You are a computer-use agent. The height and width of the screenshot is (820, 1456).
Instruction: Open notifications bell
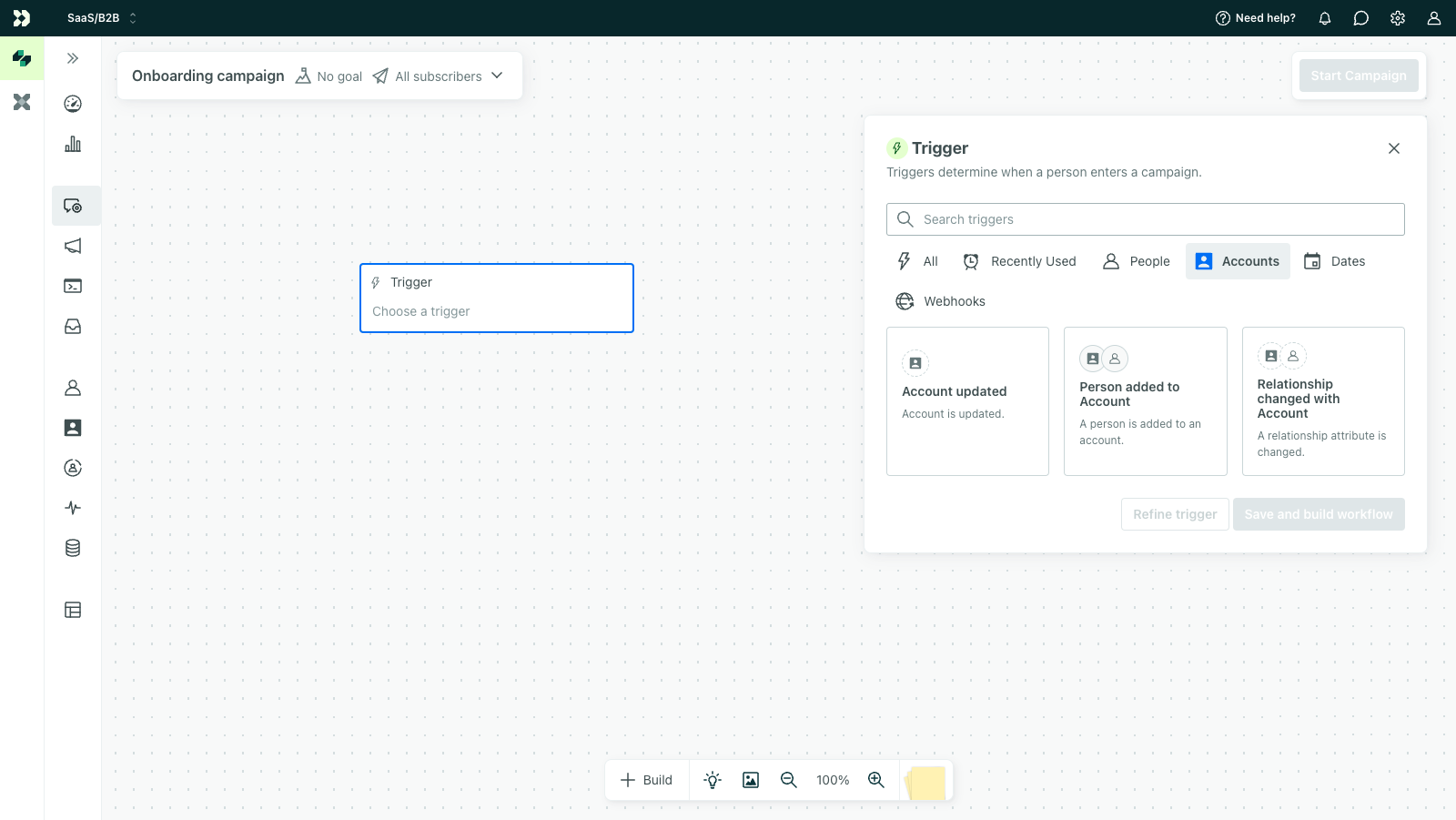[x=1325, y=18]
